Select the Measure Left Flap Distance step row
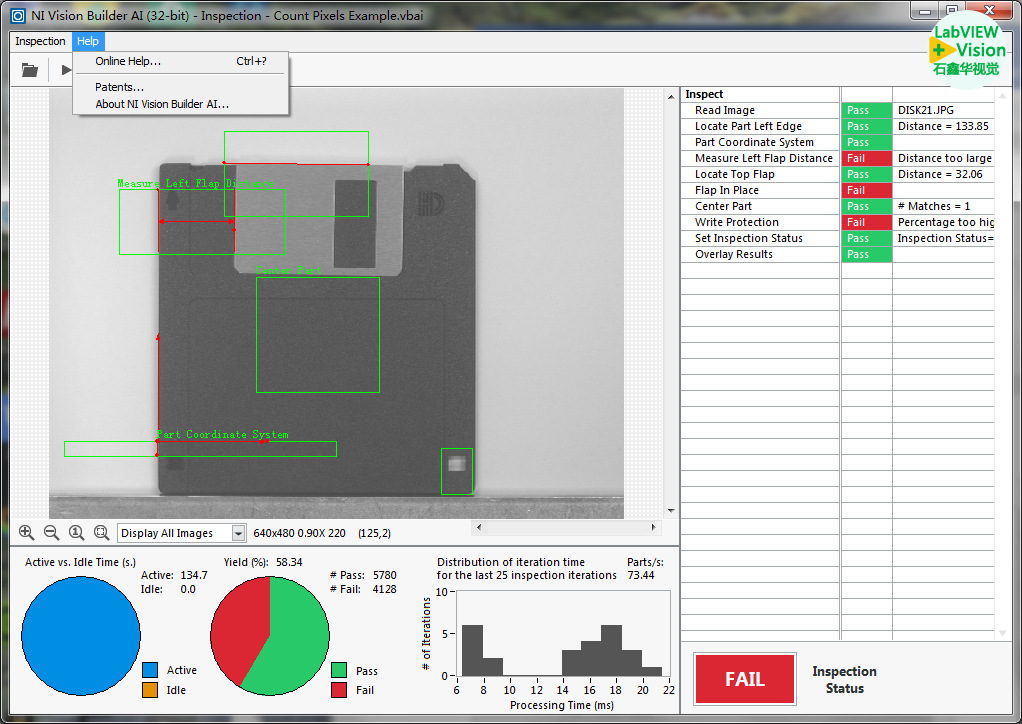Viewport: 1022px width, 724px height. [x=763, y=158]
